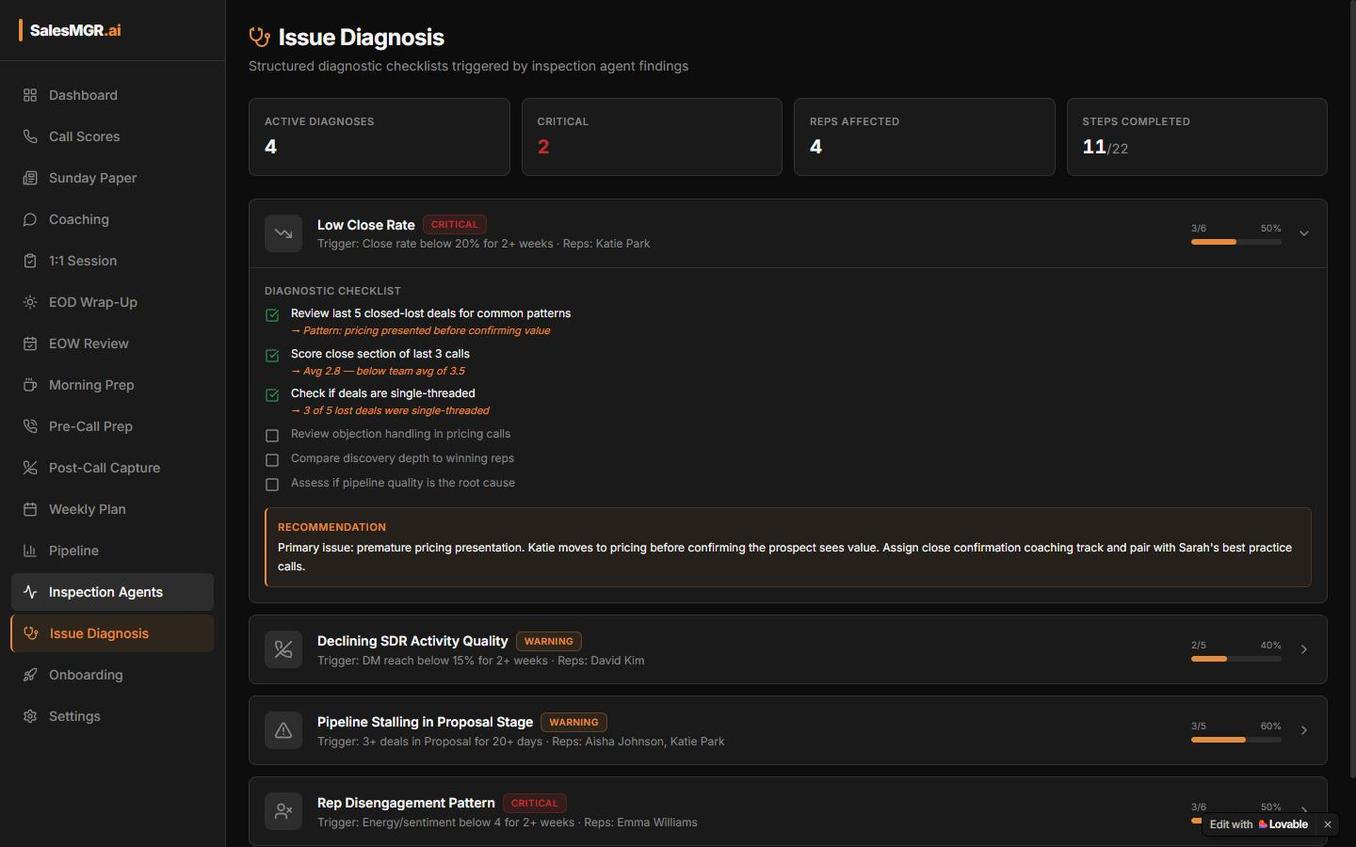Open the Onboarding sidebar link
This screenshot has height=847, width=1356.
pos(112,675)
